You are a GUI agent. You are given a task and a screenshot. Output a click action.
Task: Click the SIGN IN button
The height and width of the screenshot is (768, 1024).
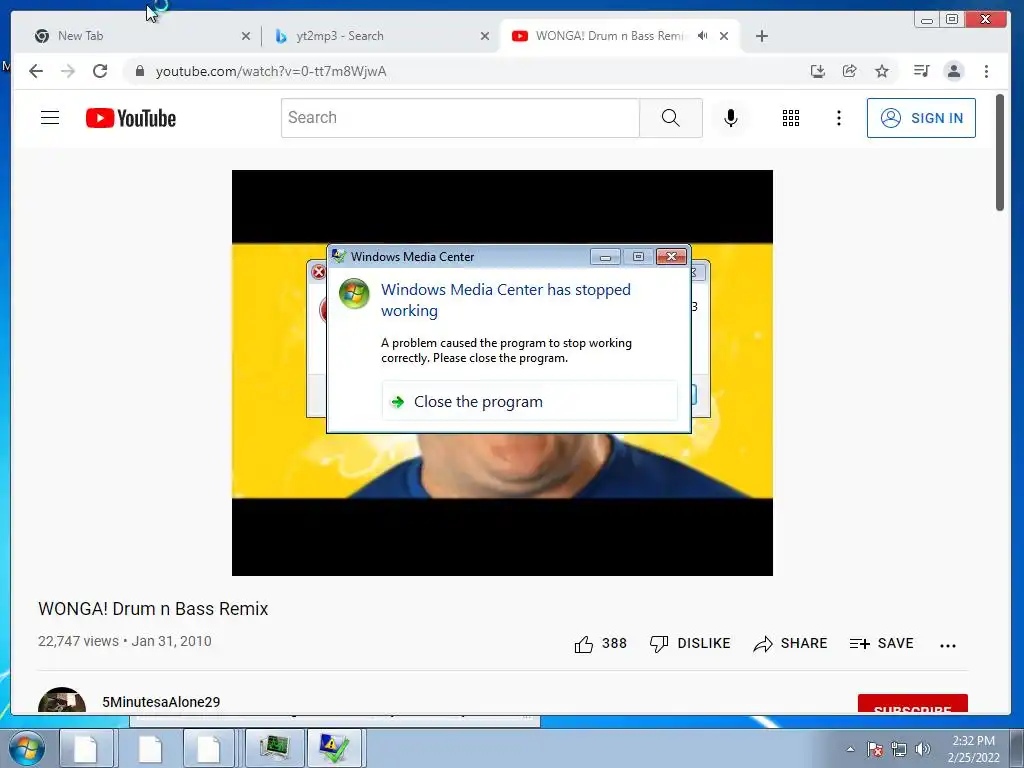pyautogui.click(x=921, y=118)
